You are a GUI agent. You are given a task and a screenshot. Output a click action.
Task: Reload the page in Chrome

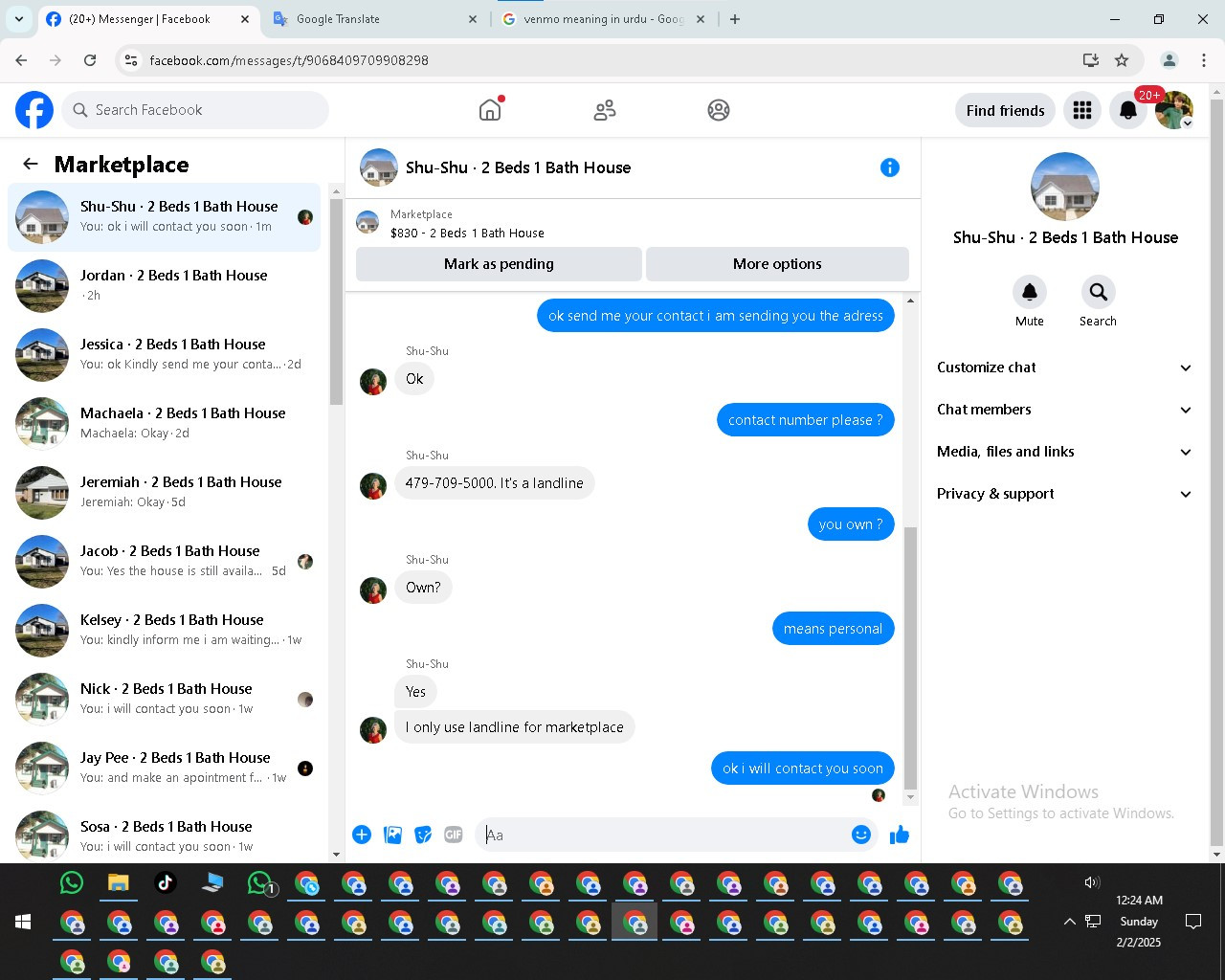pos(90,60)
